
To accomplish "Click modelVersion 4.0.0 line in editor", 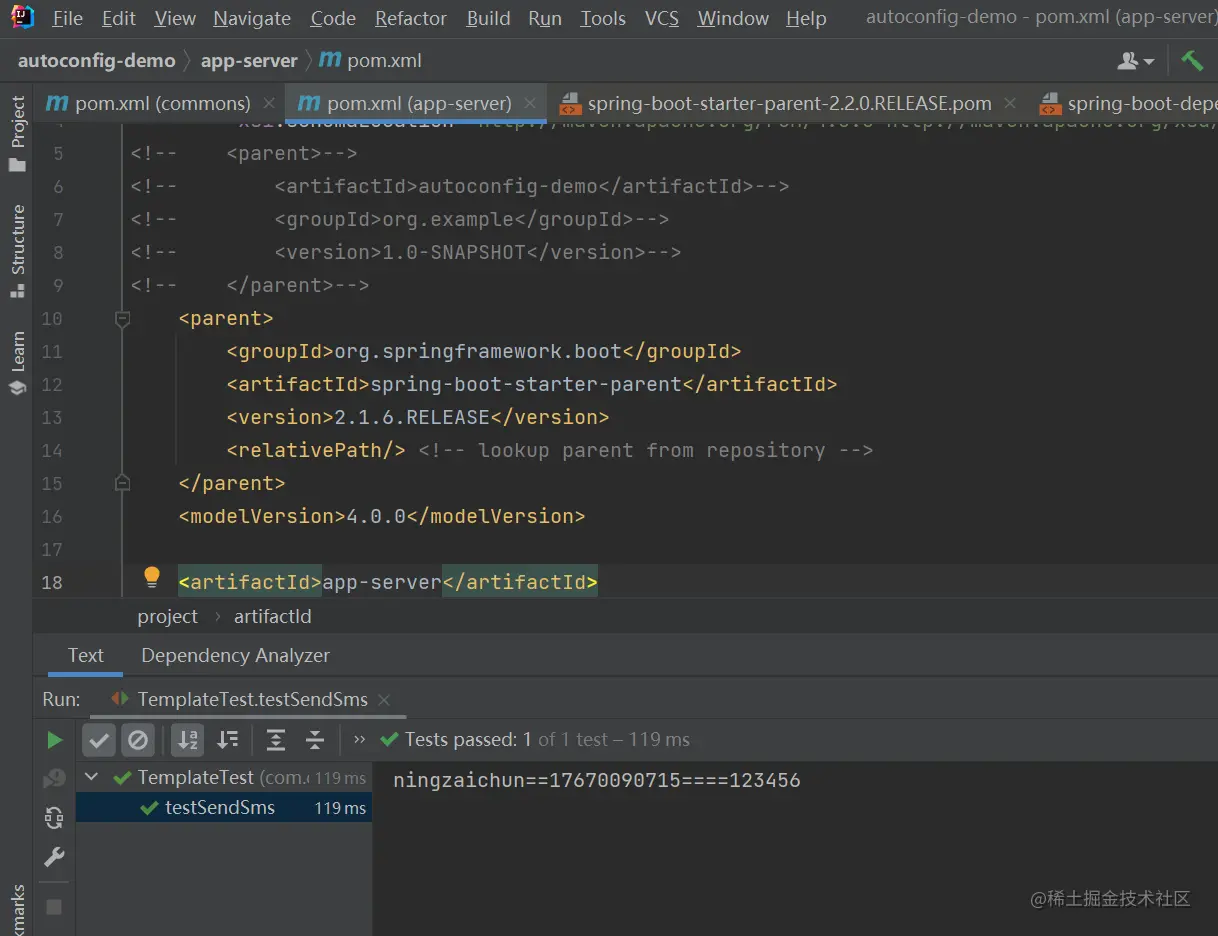I will (382, 516).
